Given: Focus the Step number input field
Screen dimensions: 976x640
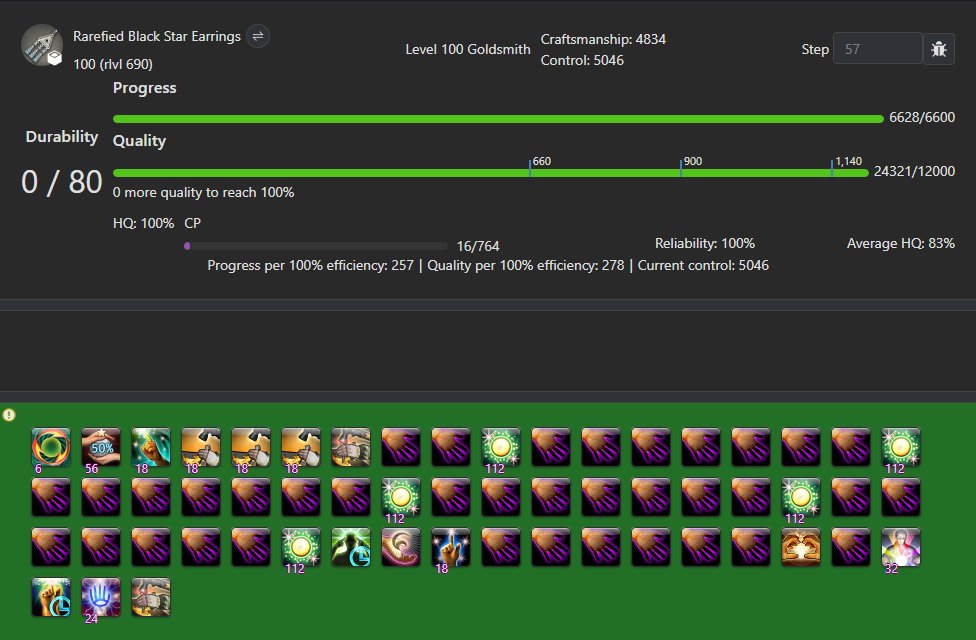Looking at the screenshot, I should tap(878, 49).
